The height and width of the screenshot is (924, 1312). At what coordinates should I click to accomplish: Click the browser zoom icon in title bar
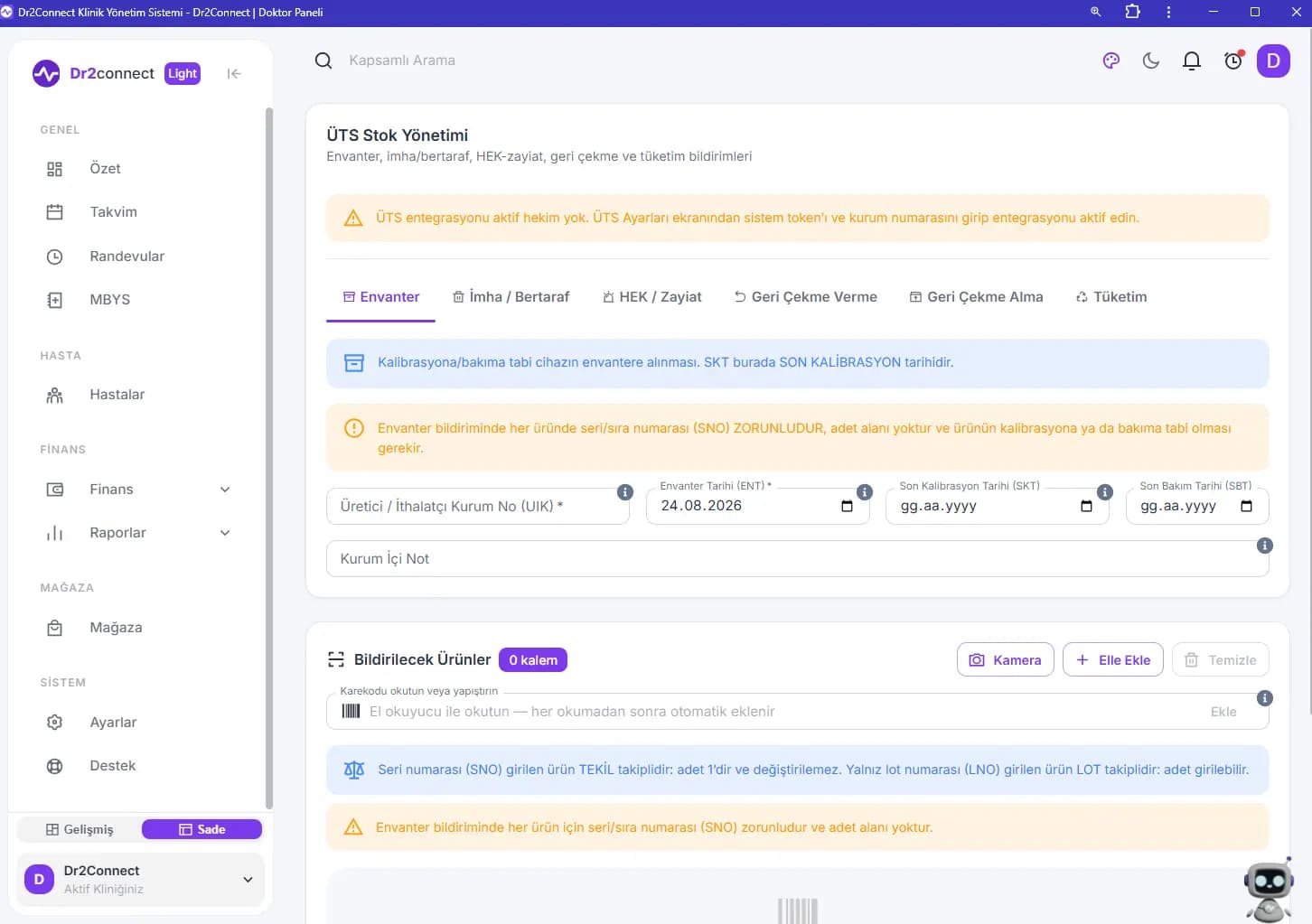coord(1095,13)
